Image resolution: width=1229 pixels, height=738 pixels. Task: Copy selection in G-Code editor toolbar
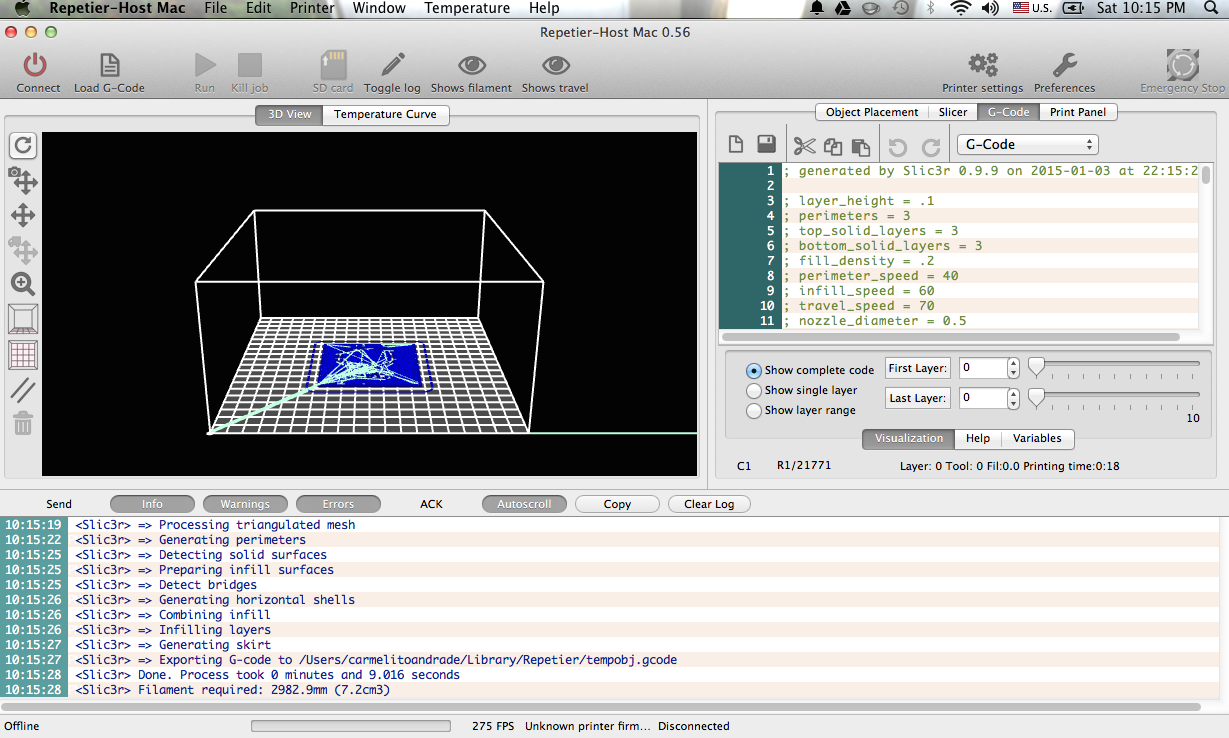[833, 146]
